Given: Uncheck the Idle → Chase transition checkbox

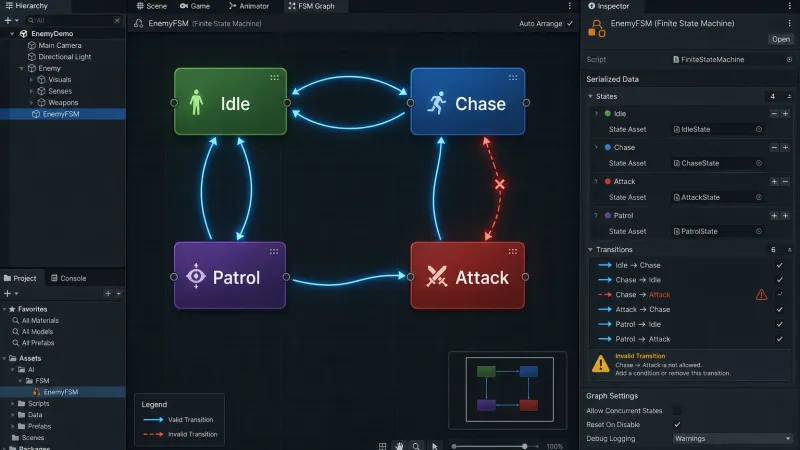Looking at the screenshot, I should (779, 265).
